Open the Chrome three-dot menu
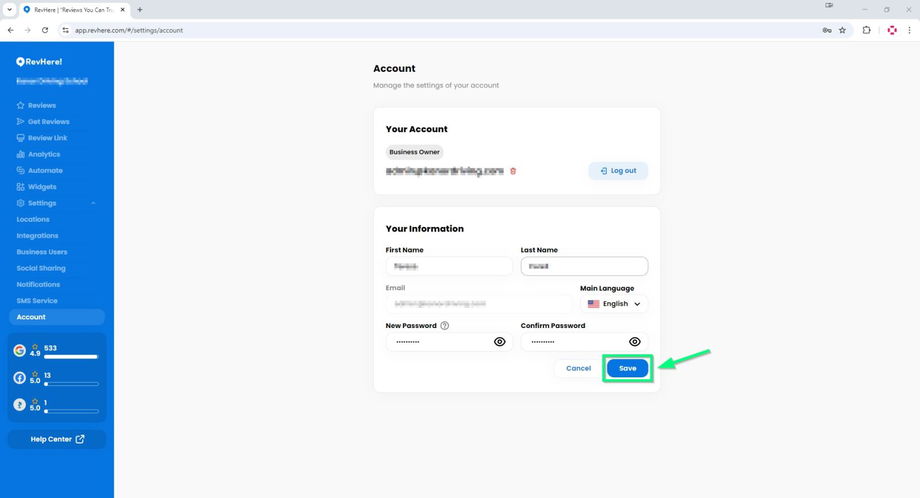Screen dimensions: 920x498 tap(909, 30)
